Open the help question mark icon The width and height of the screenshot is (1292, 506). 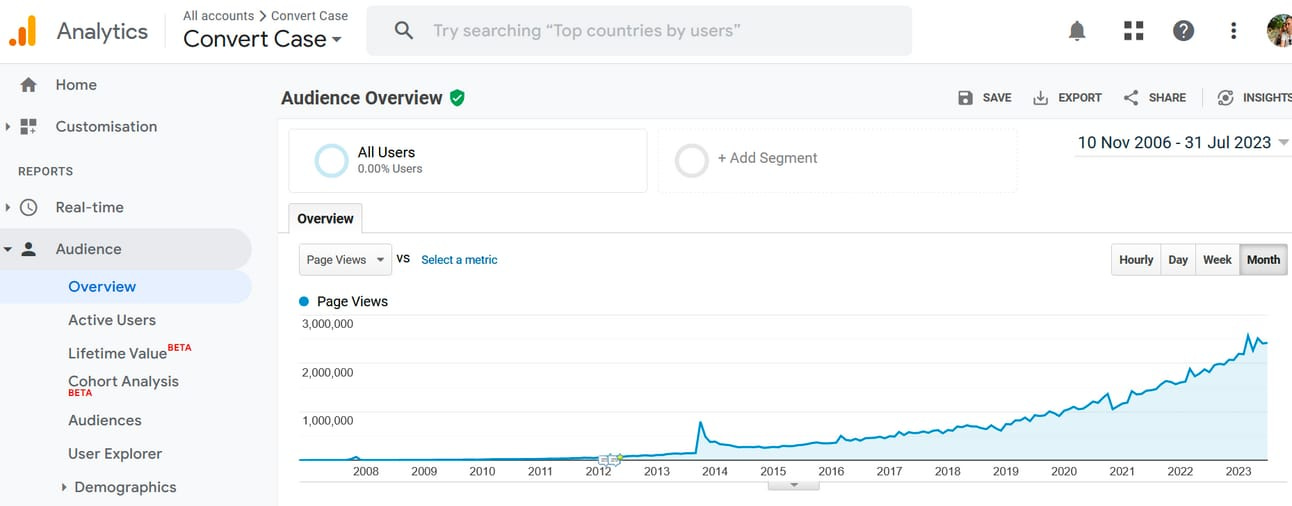[1184, 31]
